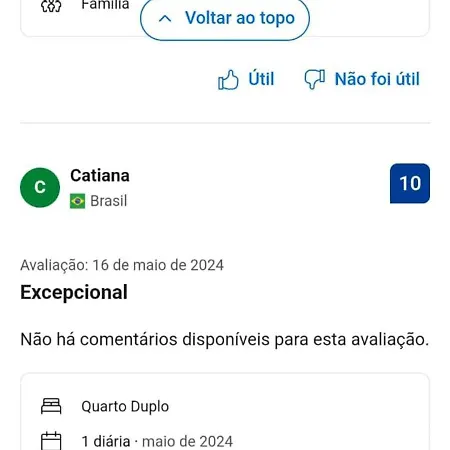The height and width of the screenshot is (450, 450).
Task: Click the thumbs-up icon next to Útil
Action: tap(228, 79)
